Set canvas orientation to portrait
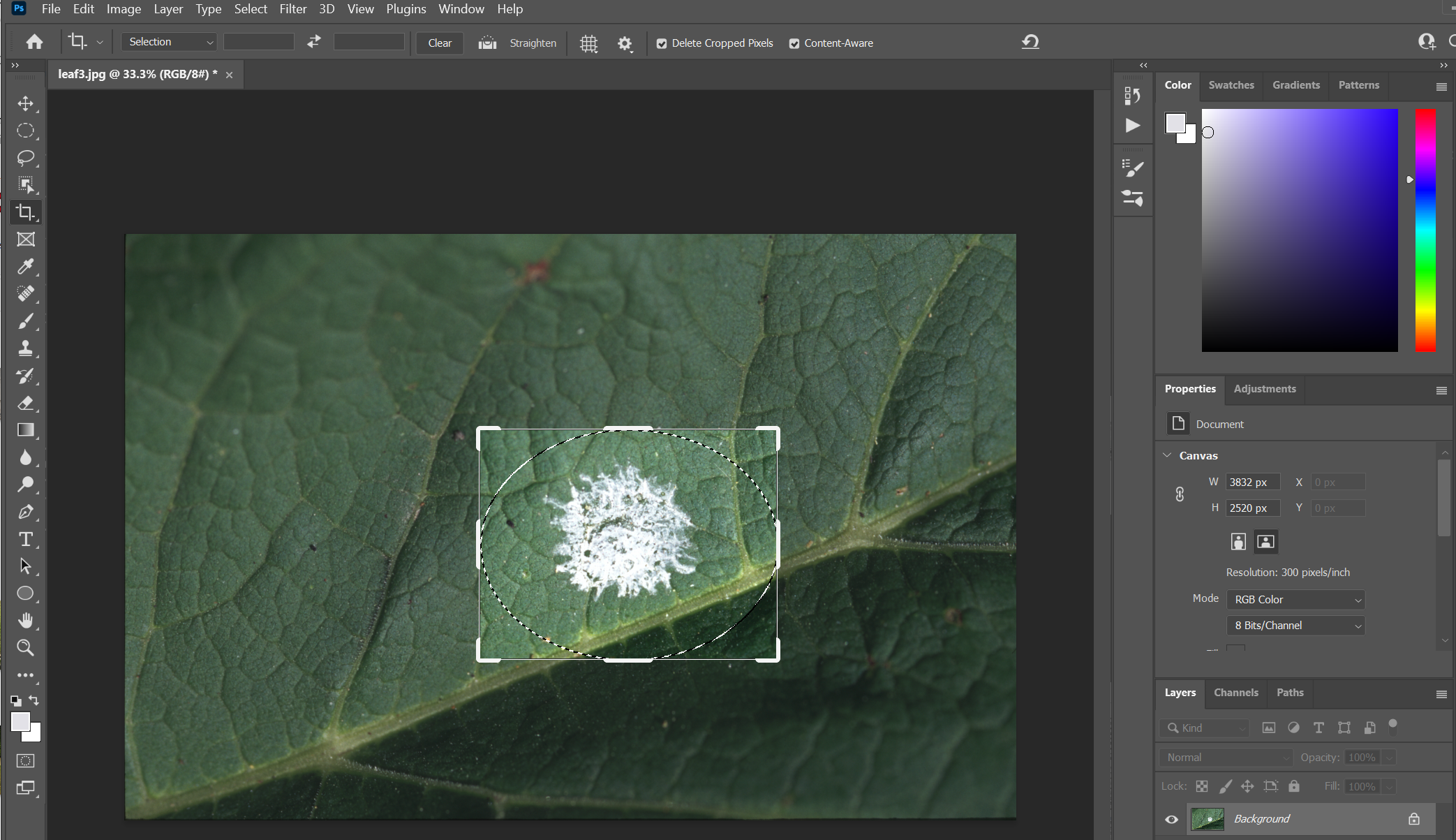This screenshot has width=1456, height=840. [1238, 541]
